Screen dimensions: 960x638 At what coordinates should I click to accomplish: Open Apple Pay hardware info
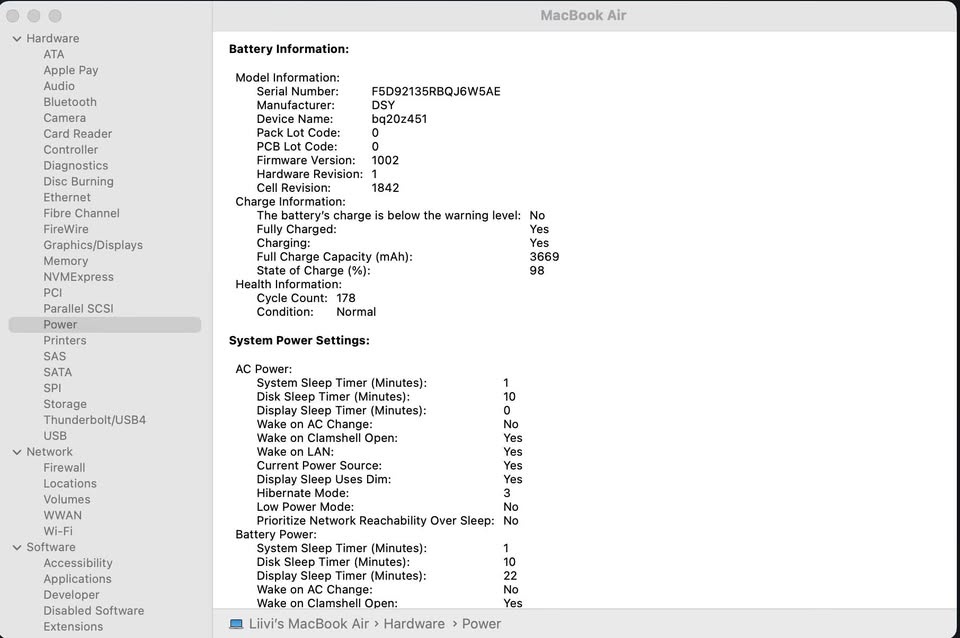tap(71, 70)
